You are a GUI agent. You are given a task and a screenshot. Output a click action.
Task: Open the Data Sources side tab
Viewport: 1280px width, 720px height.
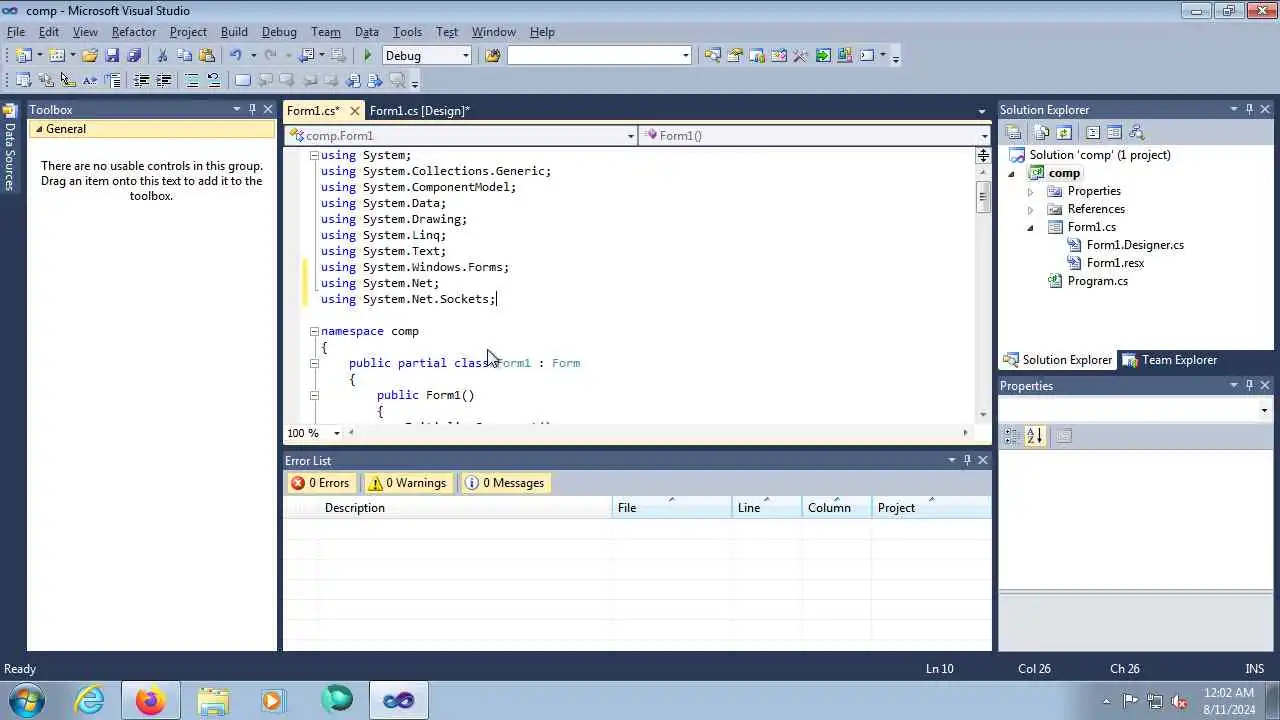click(x=9, y=147)
